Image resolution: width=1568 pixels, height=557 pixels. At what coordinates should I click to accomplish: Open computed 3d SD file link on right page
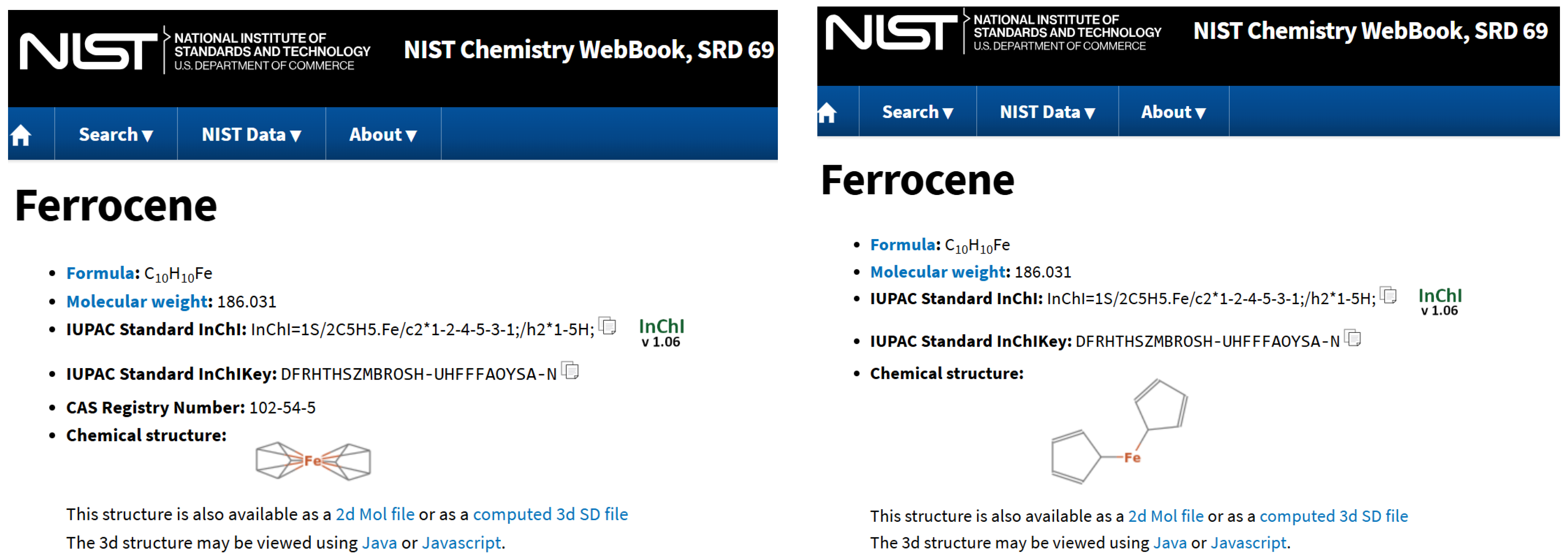click(1333, 516)
